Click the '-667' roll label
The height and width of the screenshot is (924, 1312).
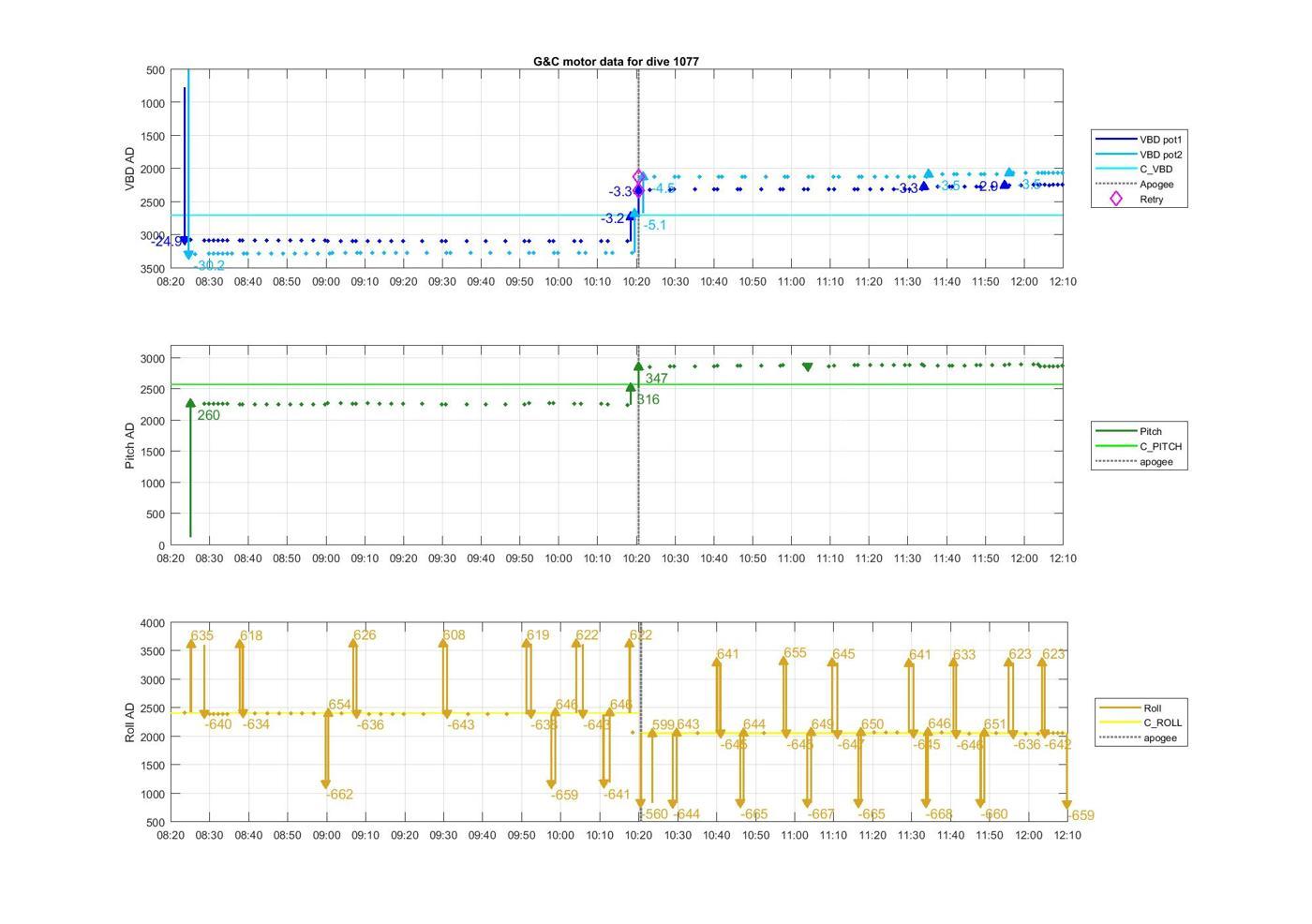click(x=821, y=814)
